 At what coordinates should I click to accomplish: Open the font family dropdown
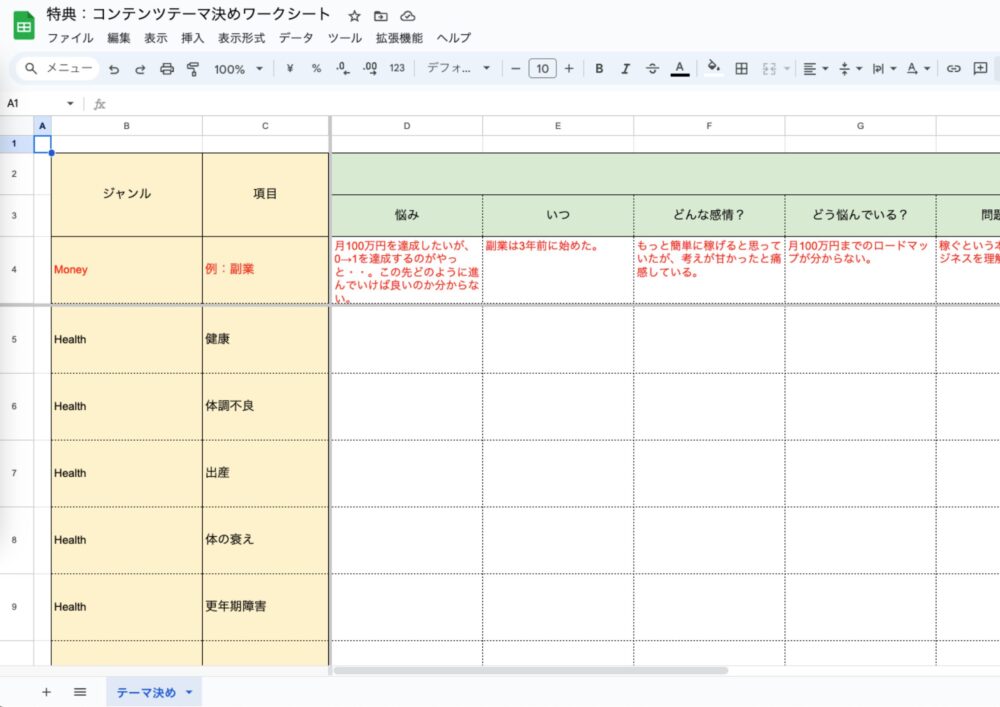[x=458, y=69]
